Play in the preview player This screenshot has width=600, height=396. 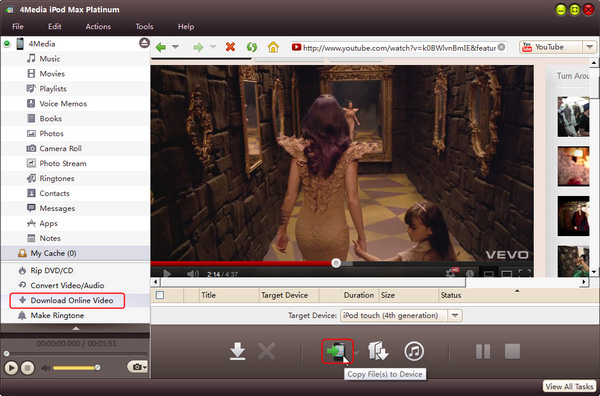11,368
